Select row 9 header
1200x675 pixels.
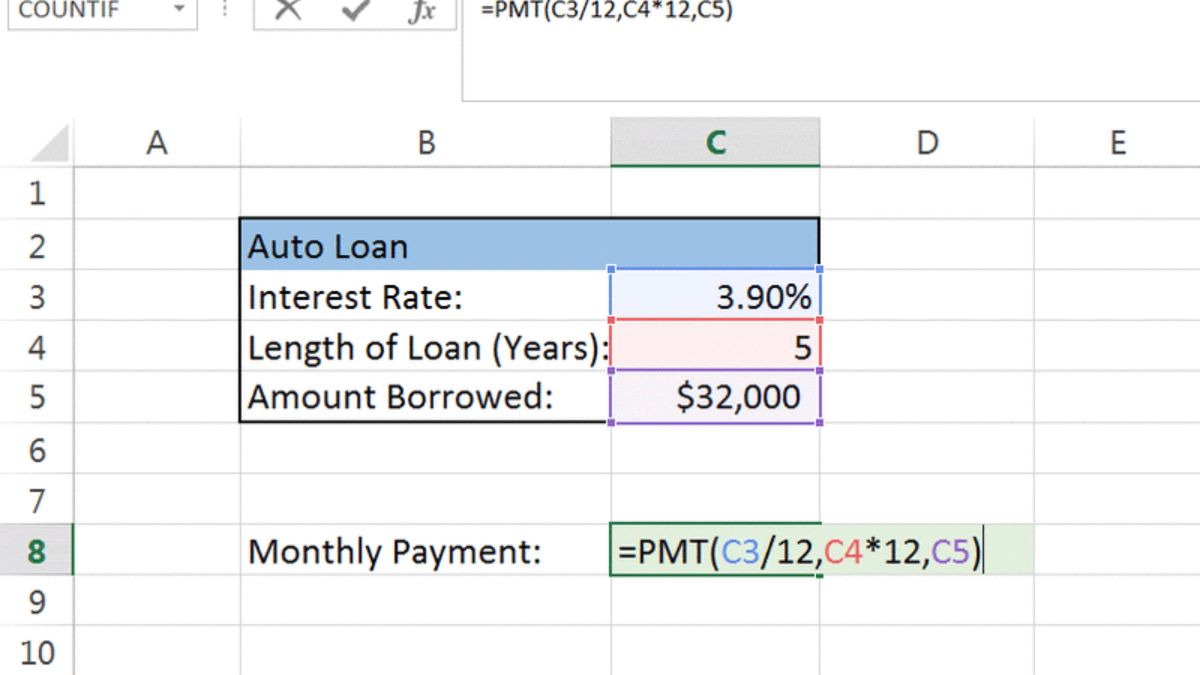(x=36, y=602)
